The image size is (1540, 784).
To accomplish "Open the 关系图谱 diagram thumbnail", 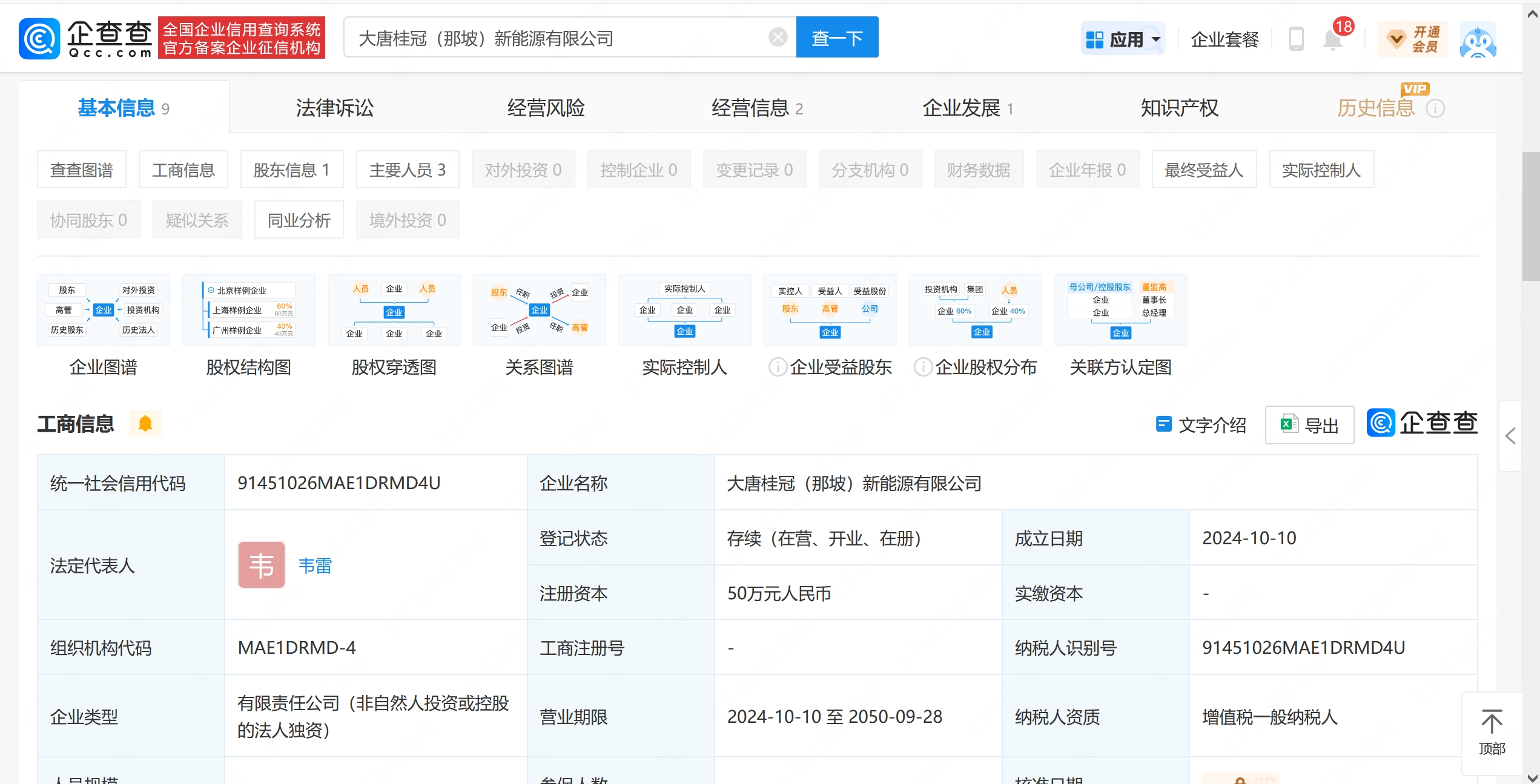I will (x=540, y=310).
